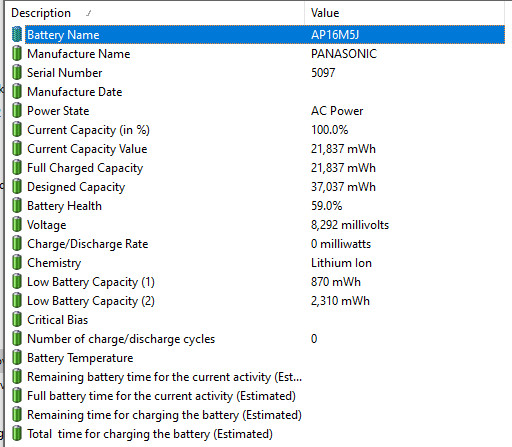
Task: Click the battery icon beside Charge/Discharge Rate
Action: [17, 243]
